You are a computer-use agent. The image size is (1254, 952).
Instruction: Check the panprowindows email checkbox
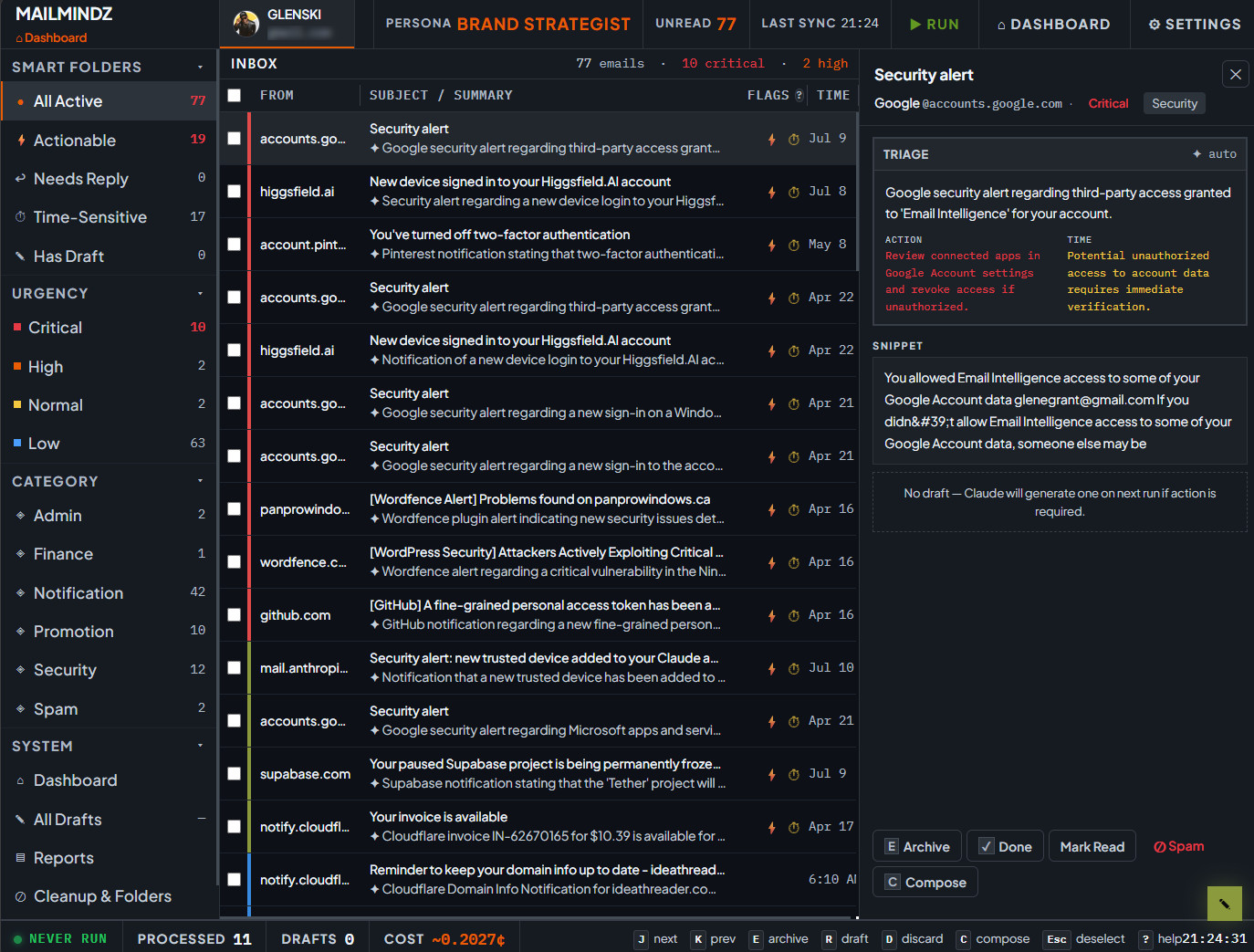pyautogui.click(x=235, y=509)
